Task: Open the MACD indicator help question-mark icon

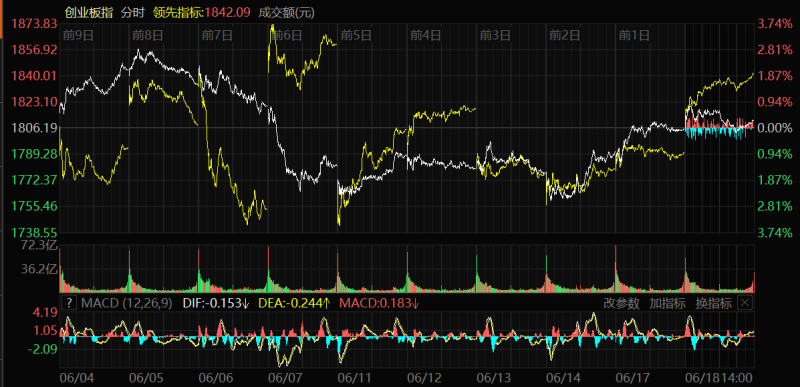Action: click(x=68, y=303)
